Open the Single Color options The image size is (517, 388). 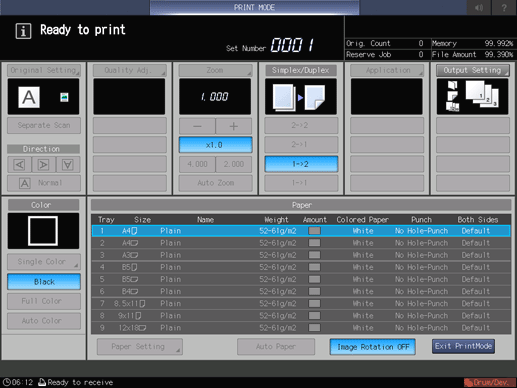tap(44, 262)
